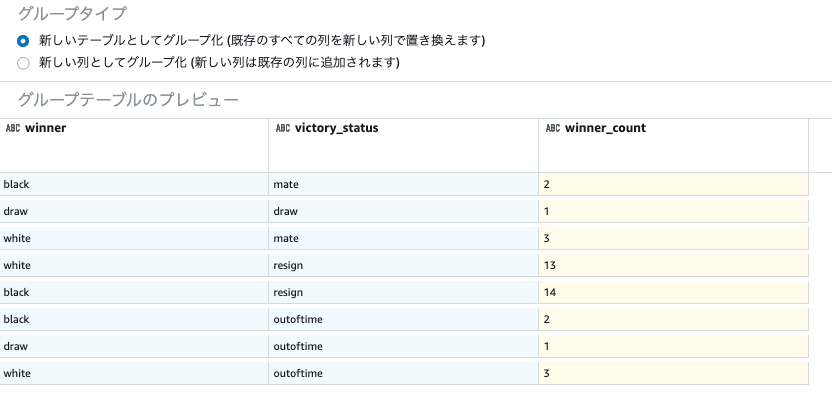Click black winner cell in resign row

coord(134,292)
